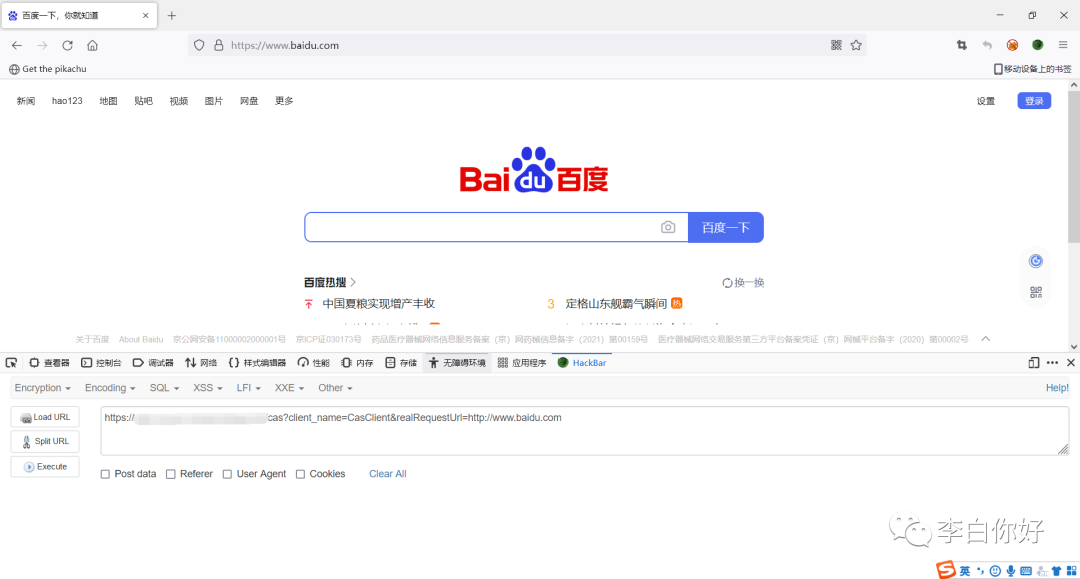1080x579 pixels.
Task: Open the green HackBar extension toolbar icon
Action: point(1038,45)
